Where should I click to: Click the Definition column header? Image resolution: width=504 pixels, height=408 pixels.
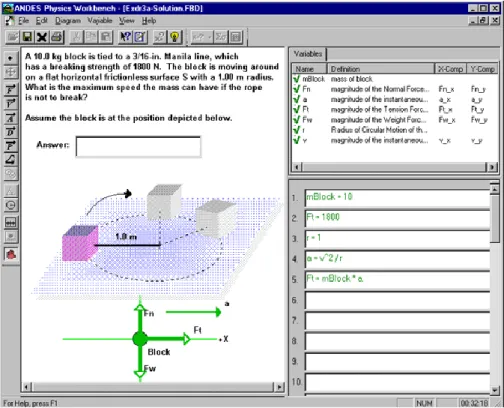pos(381,69)
